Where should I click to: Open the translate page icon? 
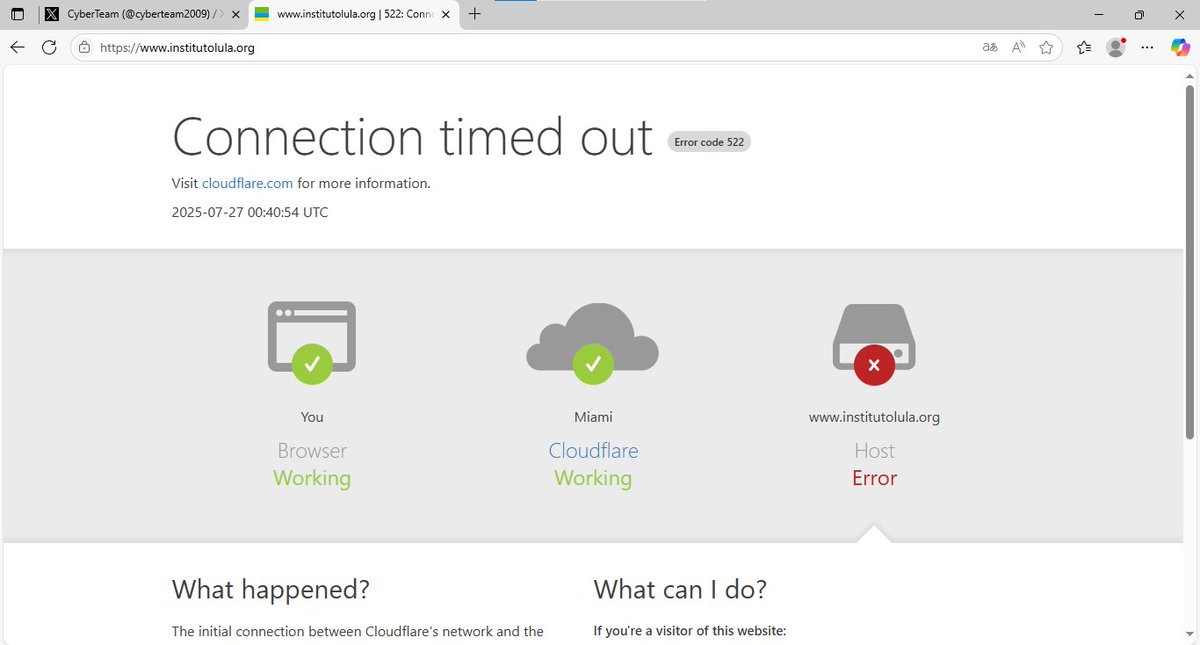click(990, 47)
